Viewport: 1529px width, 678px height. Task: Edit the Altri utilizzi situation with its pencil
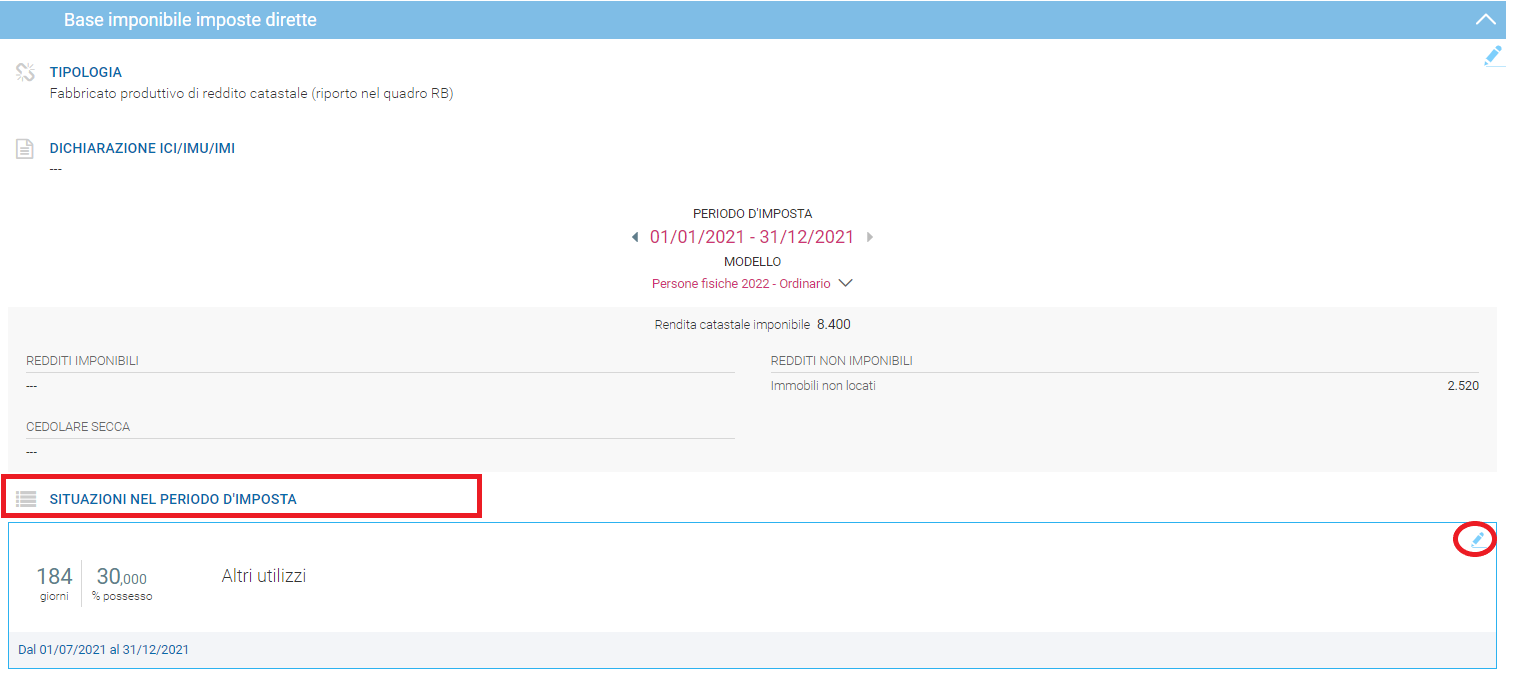1477,539
